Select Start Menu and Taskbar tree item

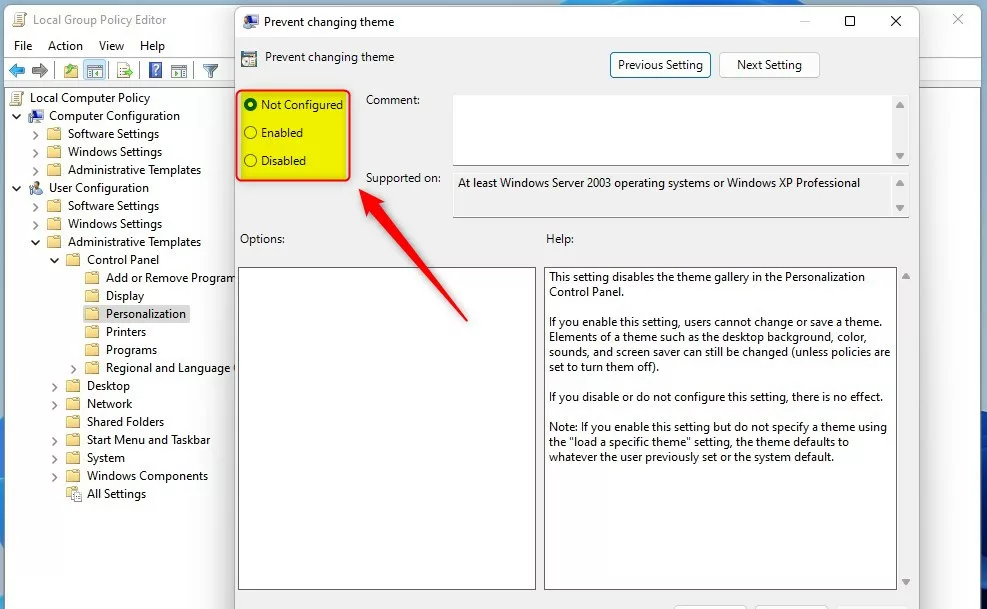pos(149,440)
